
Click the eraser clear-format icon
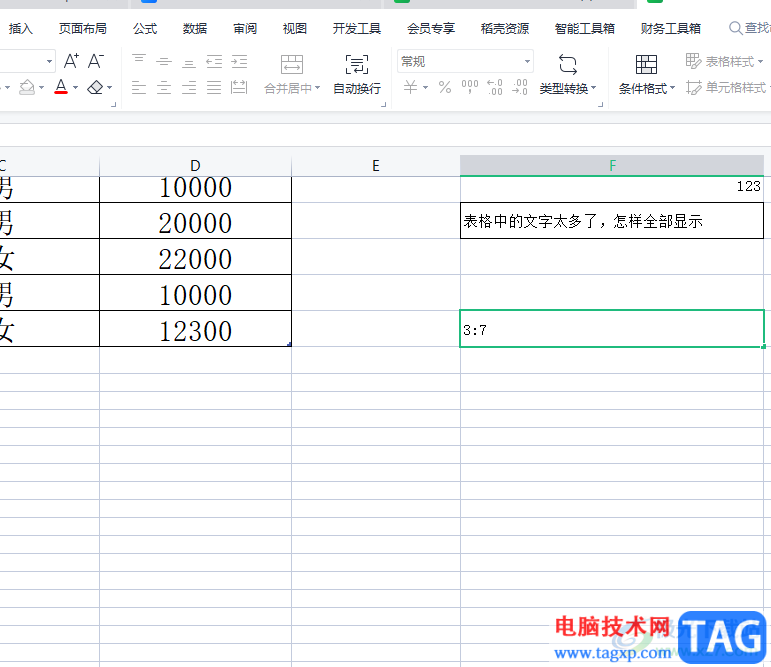pyautogui.click(x=95, y=88)
